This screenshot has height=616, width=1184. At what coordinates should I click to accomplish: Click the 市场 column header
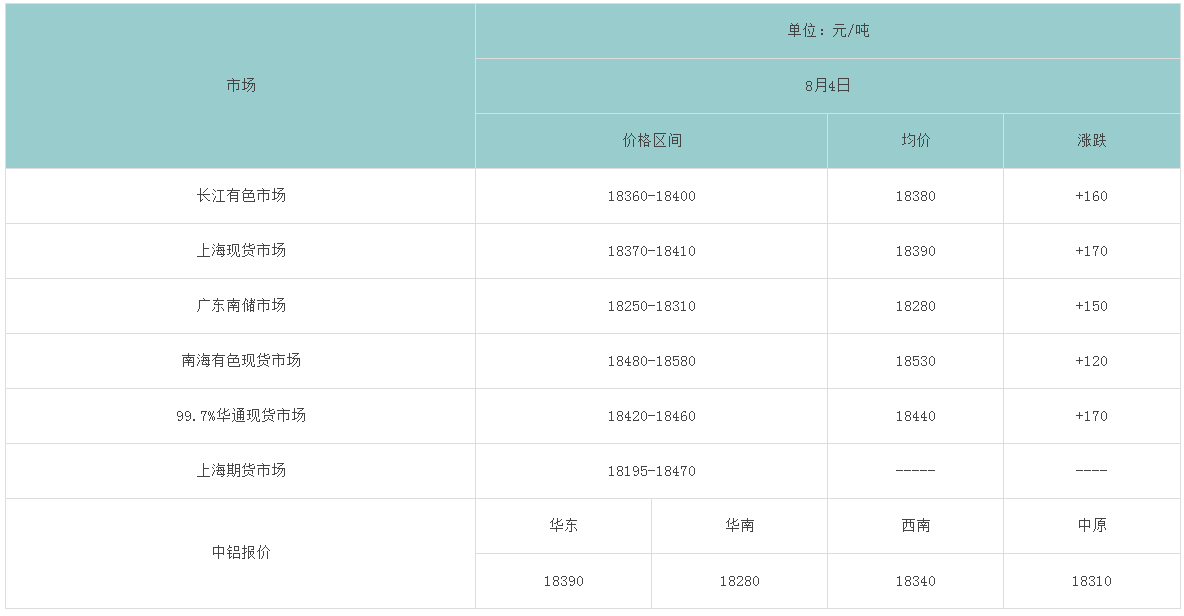241,86
